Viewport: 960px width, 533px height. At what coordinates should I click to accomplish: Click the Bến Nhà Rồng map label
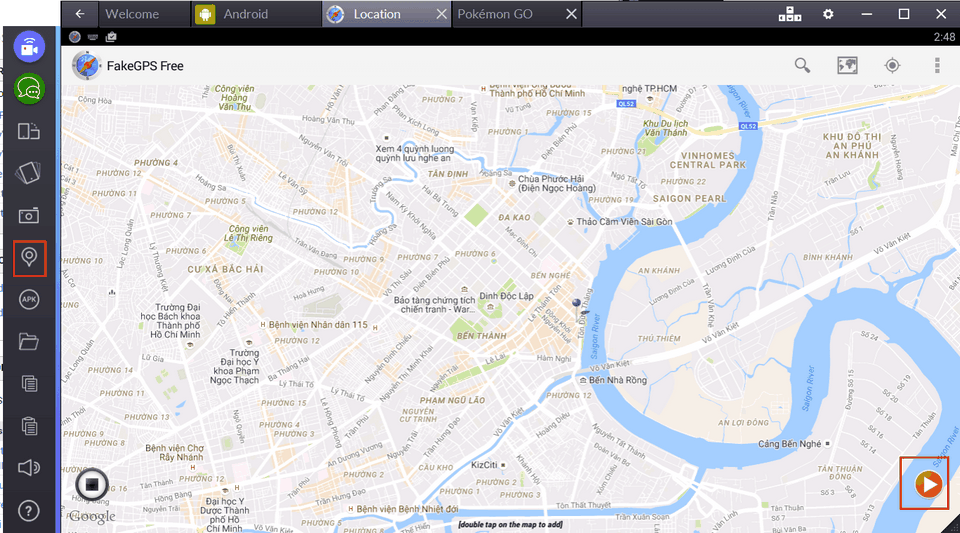(618, 380)
